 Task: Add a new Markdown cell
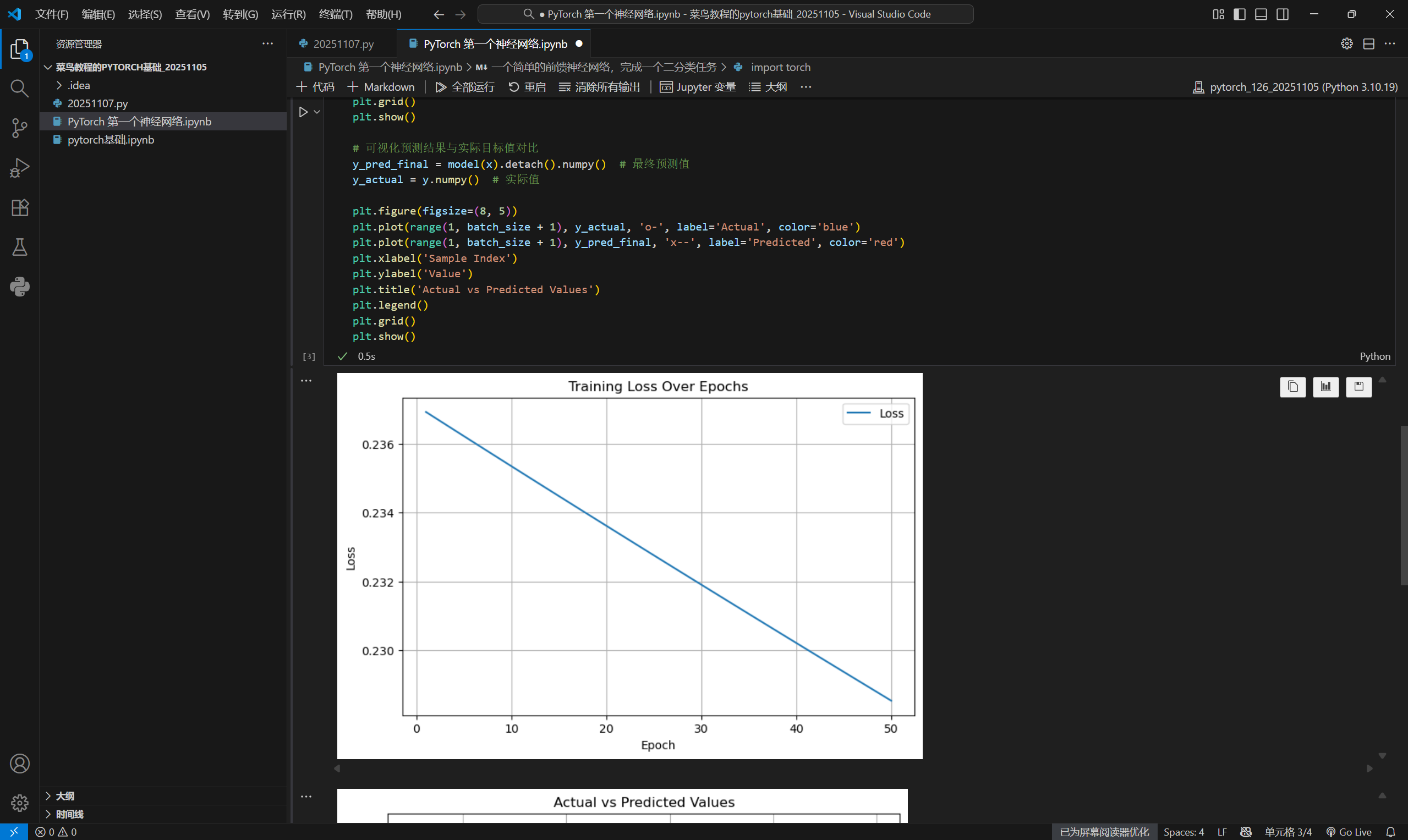click(x=381, y=86)
